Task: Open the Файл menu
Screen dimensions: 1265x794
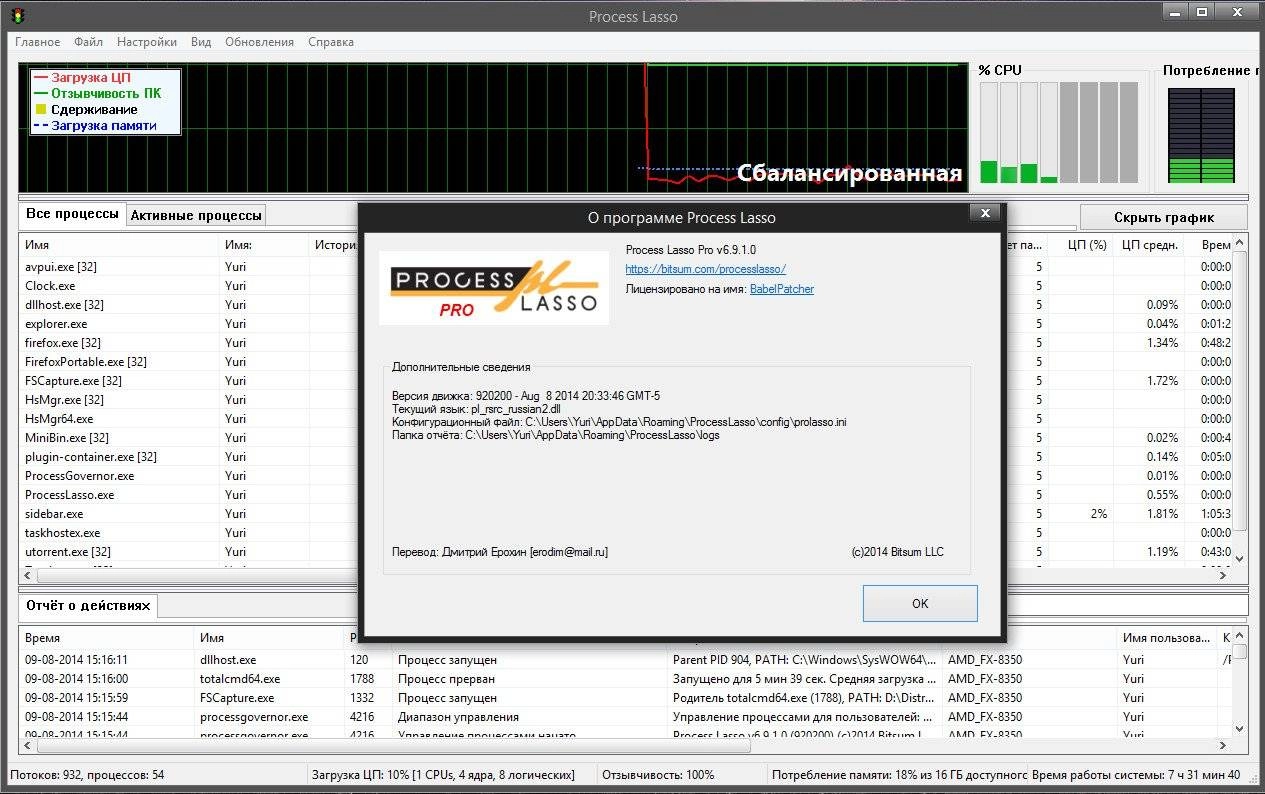Action: (x=88, y=42)
